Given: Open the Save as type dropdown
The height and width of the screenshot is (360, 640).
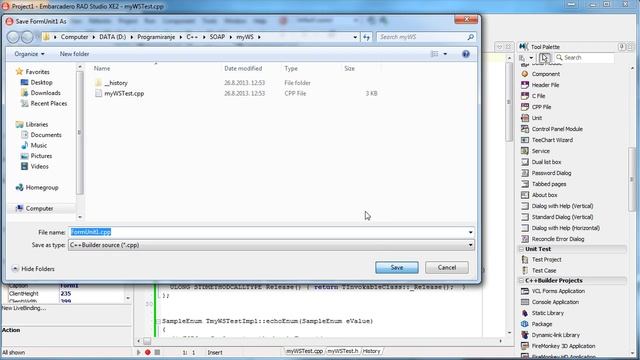Looking at the screenshot, I should 471,245.
